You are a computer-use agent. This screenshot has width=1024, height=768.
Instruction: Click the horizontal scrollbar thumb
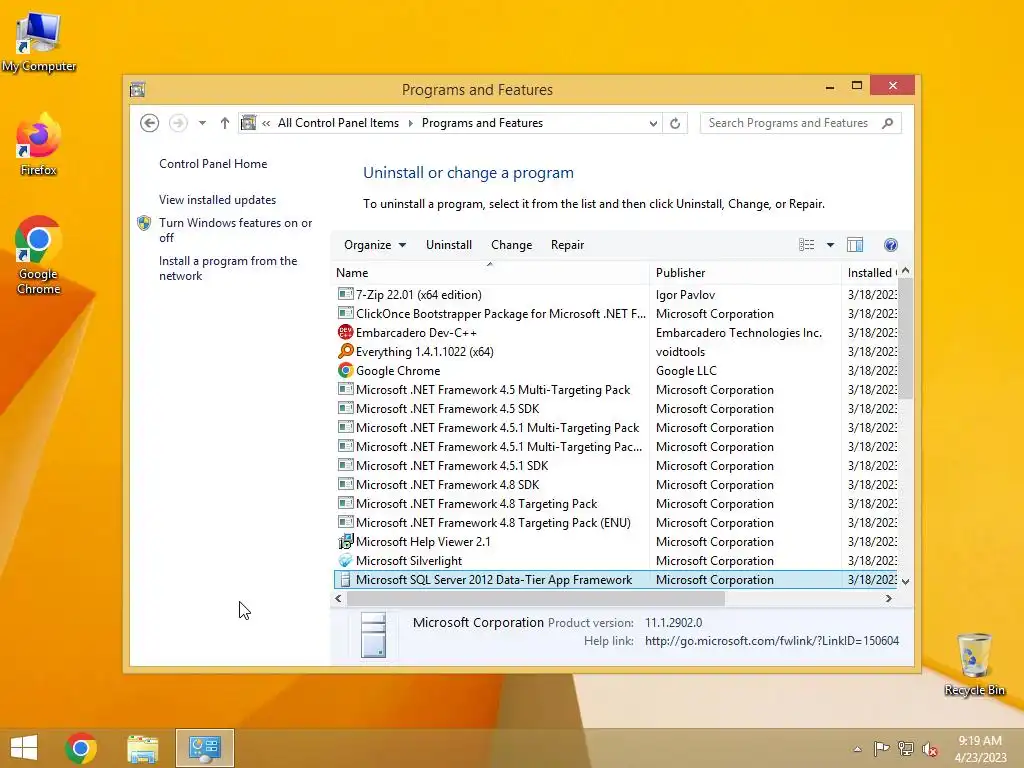point(536,598)
